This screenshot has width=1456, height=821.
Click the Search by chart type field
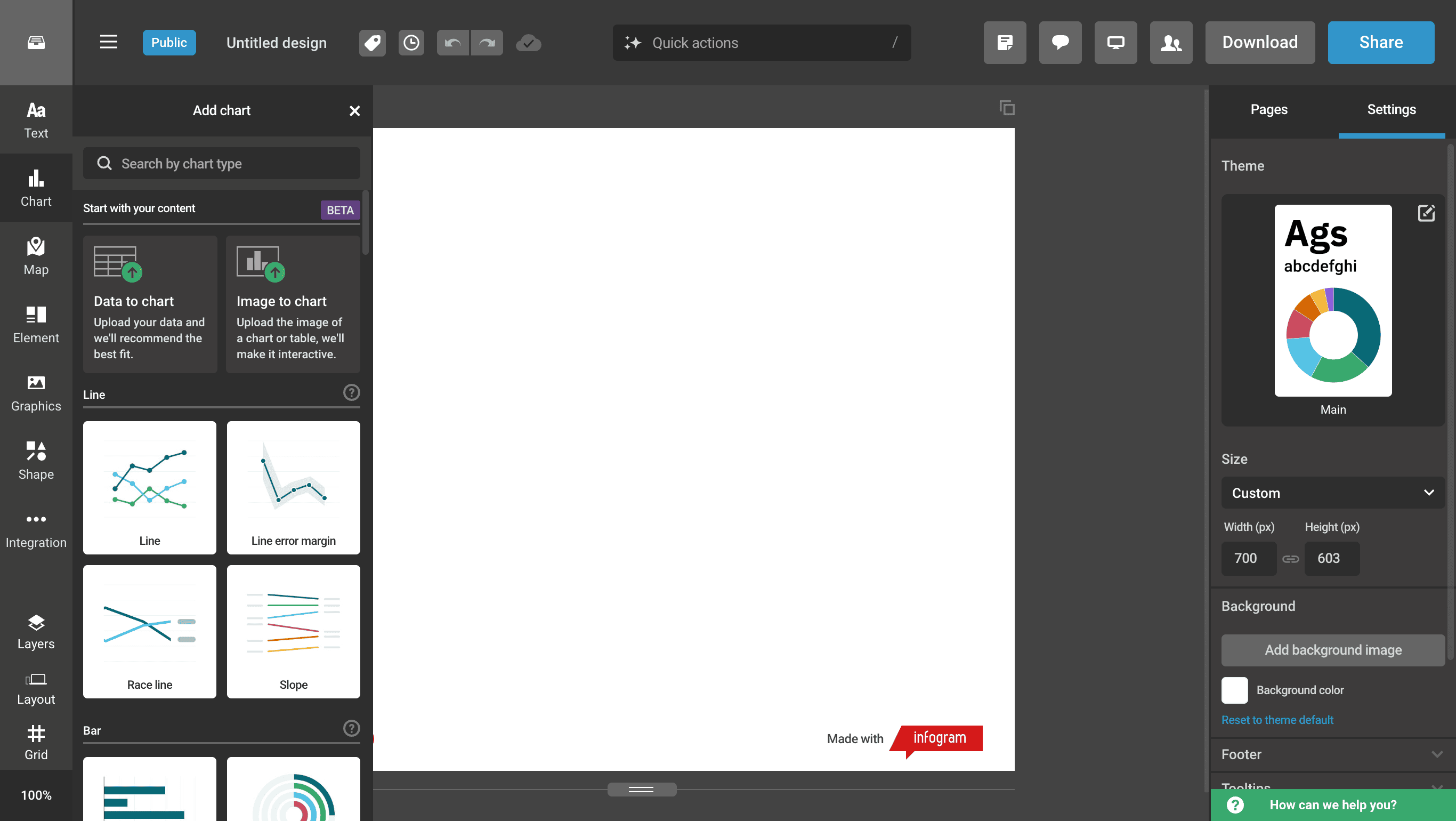pos(222,164)
